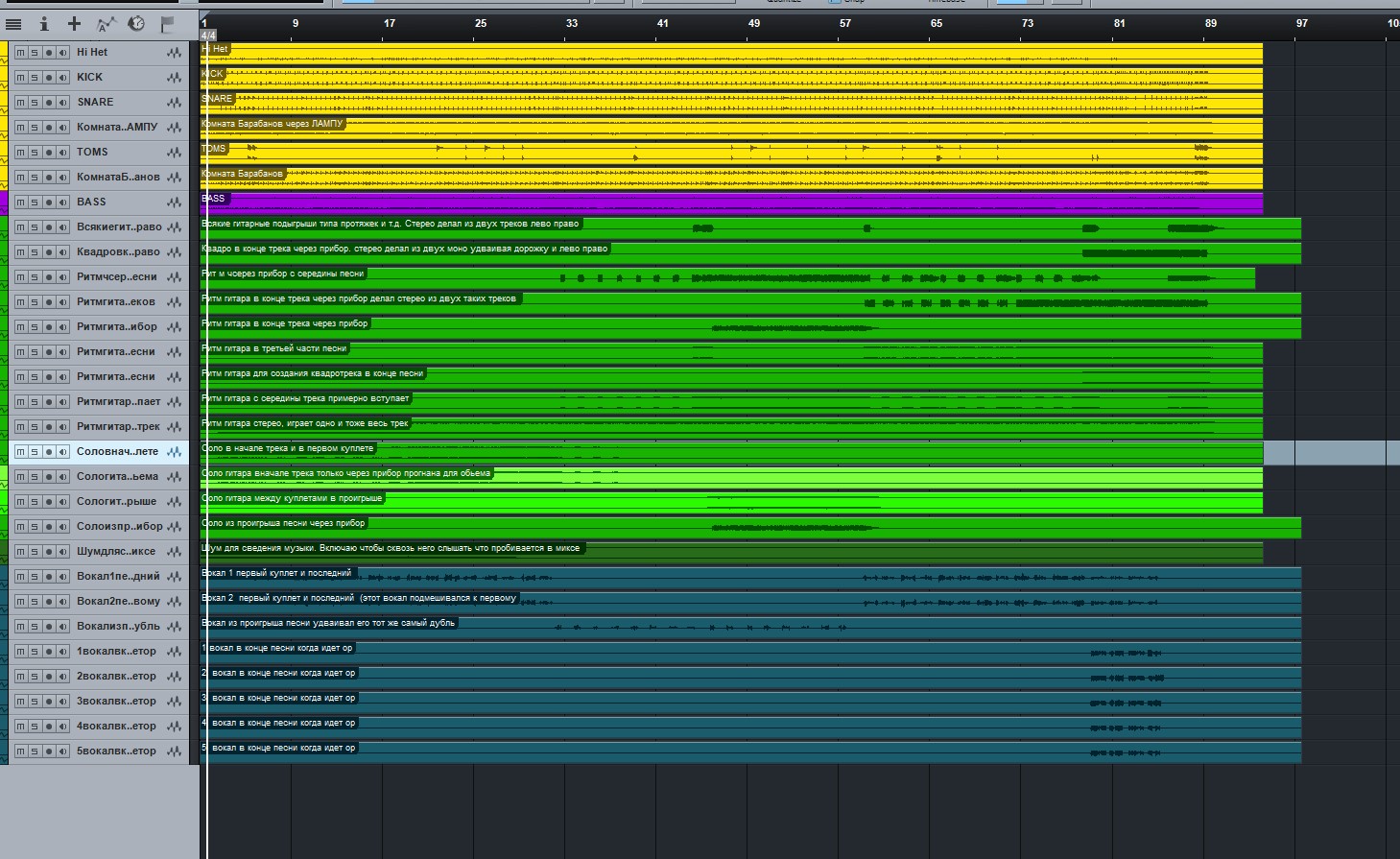
Task: Select the TOMS track name
Action: (x=92, y=153)
